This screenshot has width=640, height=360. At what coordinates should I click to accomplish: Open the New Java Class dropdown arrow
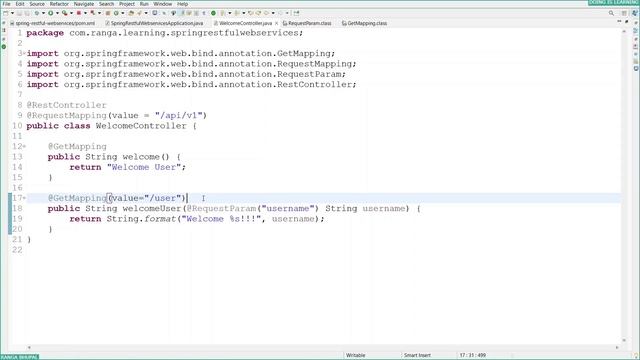(122, 13)
